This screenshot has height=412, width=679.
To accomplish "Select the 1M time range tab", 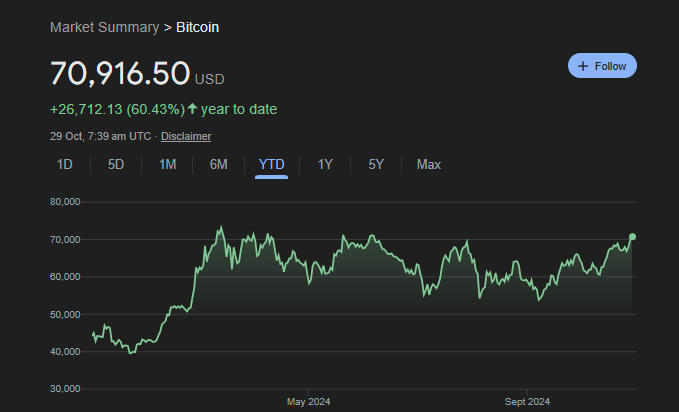I will click(x=167, y=165).
